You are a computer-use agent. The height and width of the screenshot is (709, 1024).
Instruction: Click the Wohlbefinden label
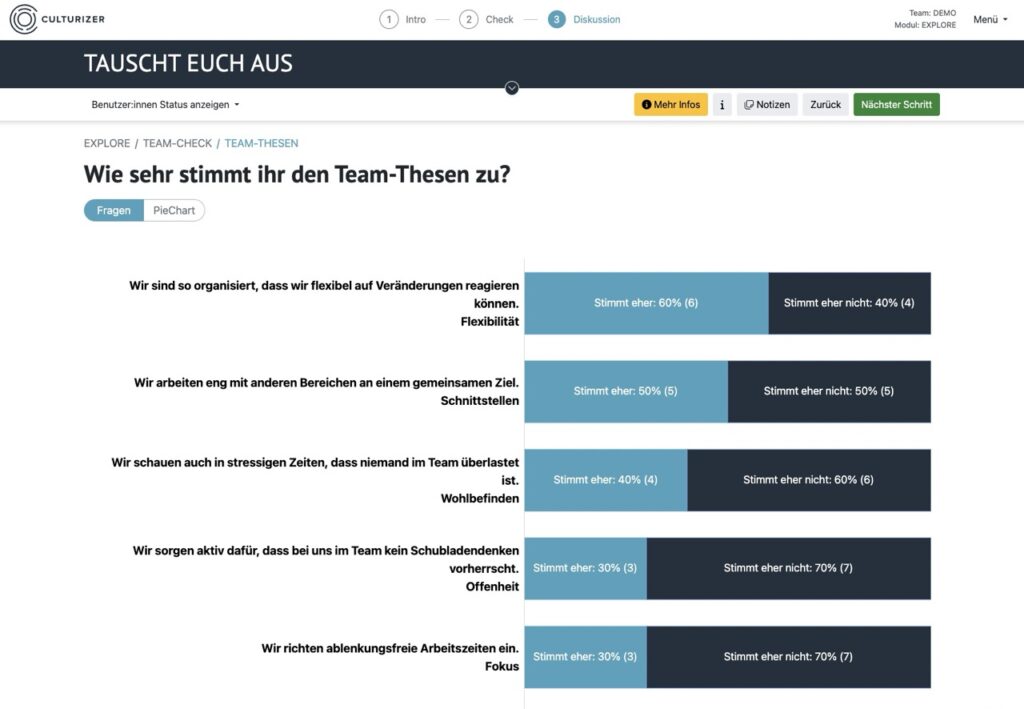tap(480, 498)
